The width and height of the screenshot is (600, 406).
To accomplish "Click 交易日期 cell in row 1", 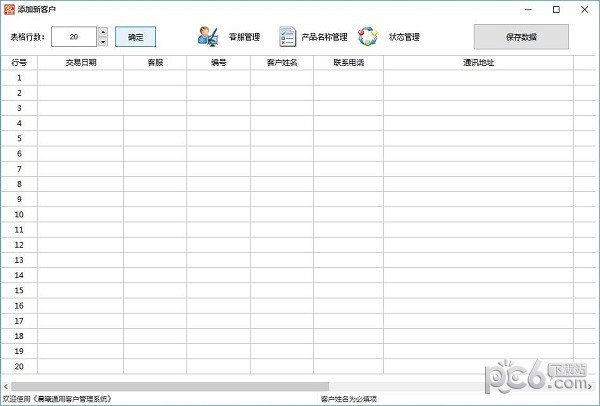I will pyautogui.click(x=81, y=78).
